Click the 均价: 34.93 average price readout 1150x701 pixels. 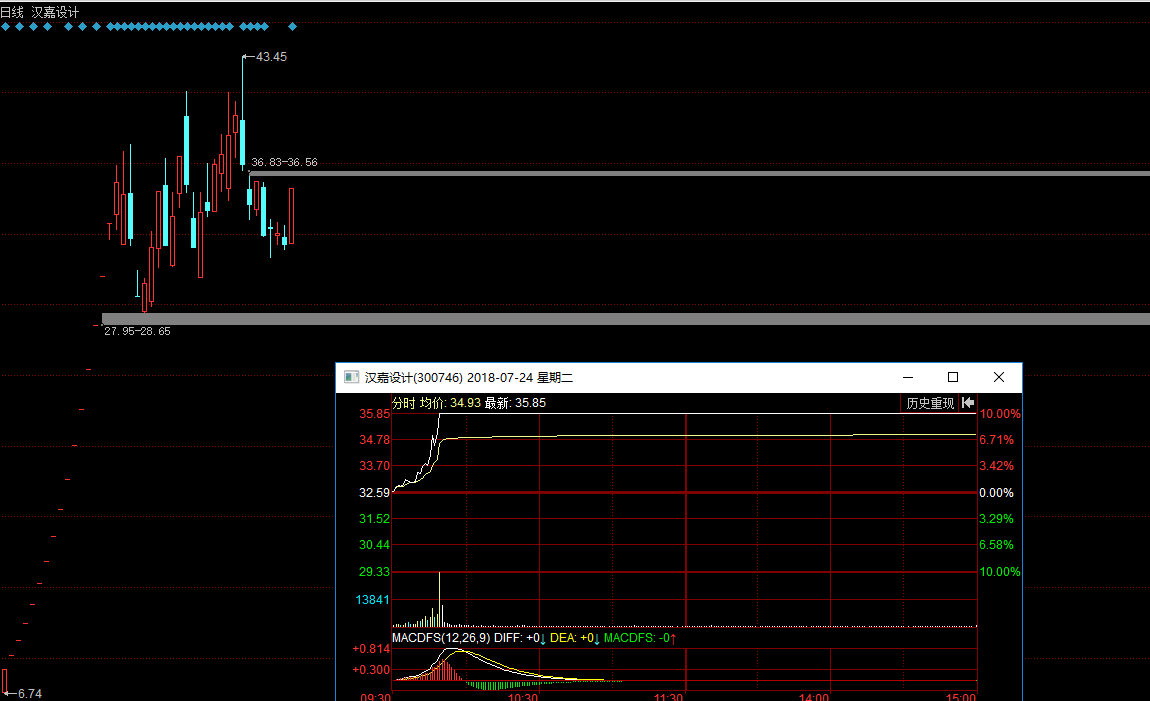pyautogui.click(x=450, y=403)
